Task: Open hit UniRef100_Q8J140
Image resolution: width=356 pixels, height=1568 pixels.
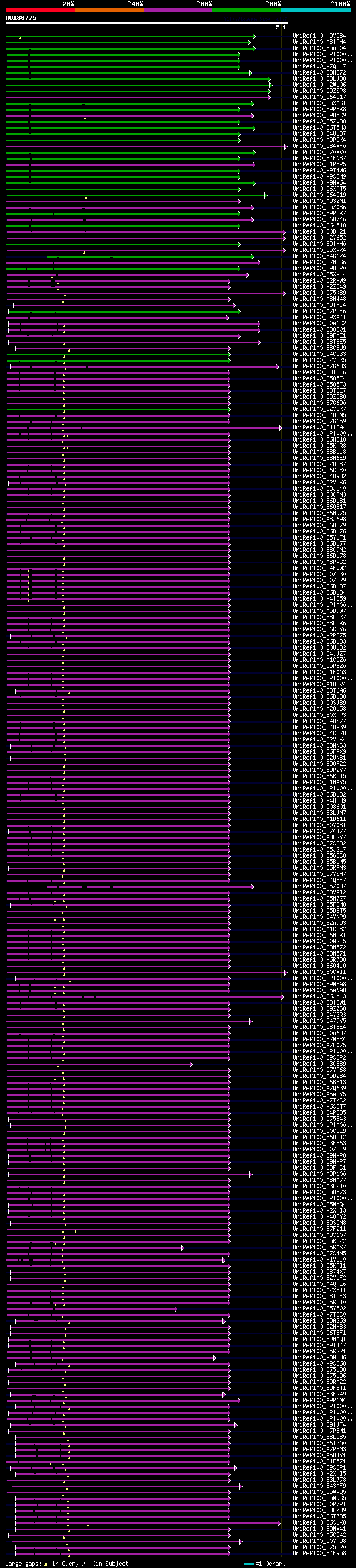Action: coord(319,489)
